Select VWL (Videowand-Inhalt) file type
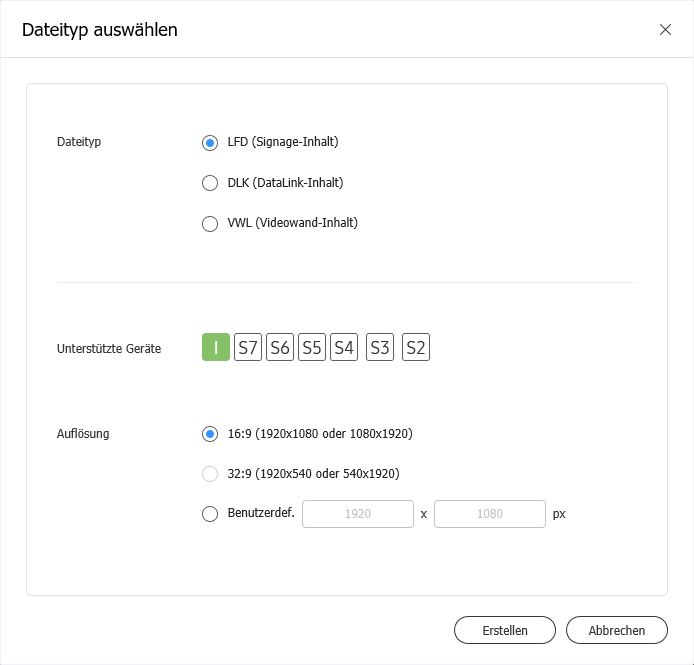The width and height of the screenshot is (694, 665). tap(210, 224)
